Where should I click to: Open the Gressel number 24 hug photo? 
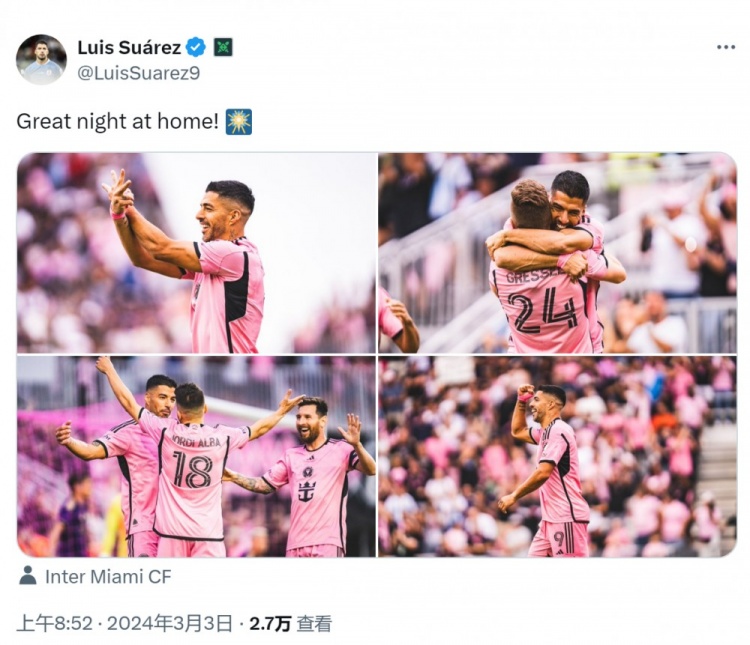point(557,253)
